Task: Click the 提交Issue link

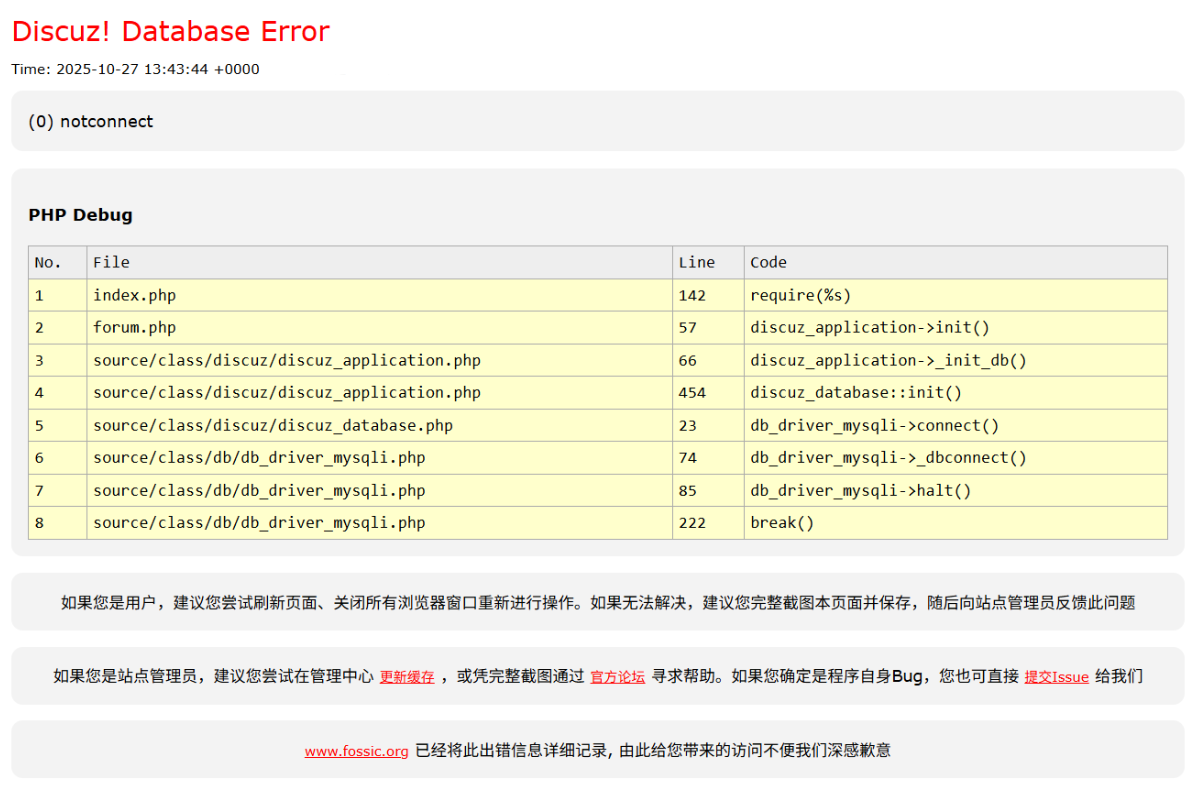Action: click(x=1056, y=677)
